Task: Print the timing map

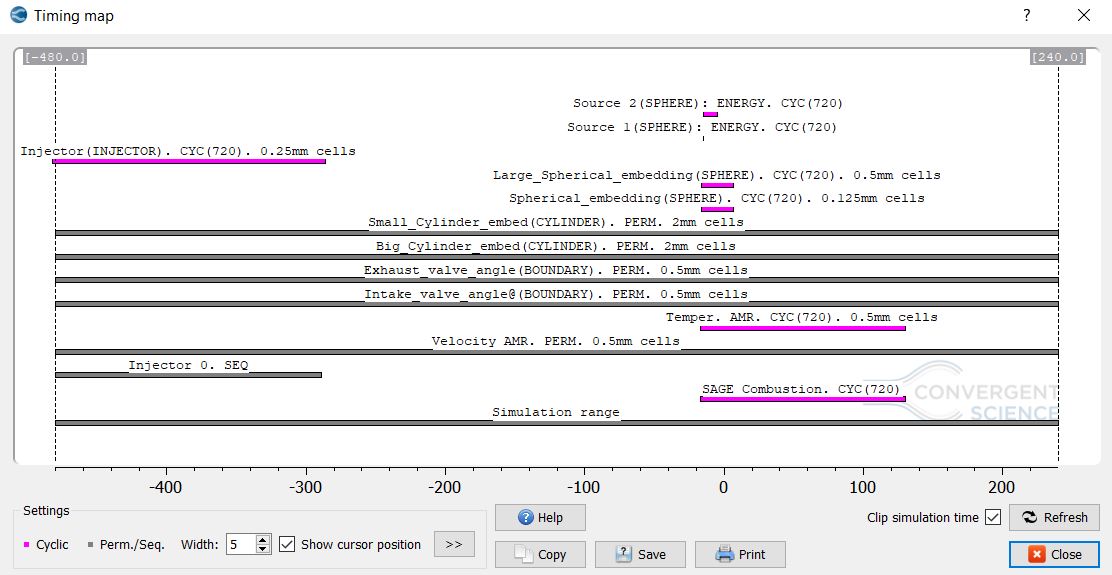Action: point(740,554)
